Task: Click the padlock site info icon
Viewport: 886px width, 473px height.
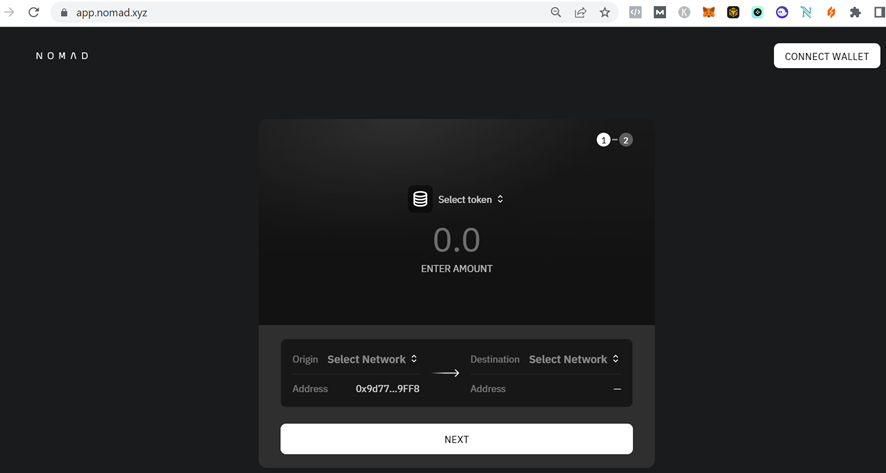Action: point(64,12)
